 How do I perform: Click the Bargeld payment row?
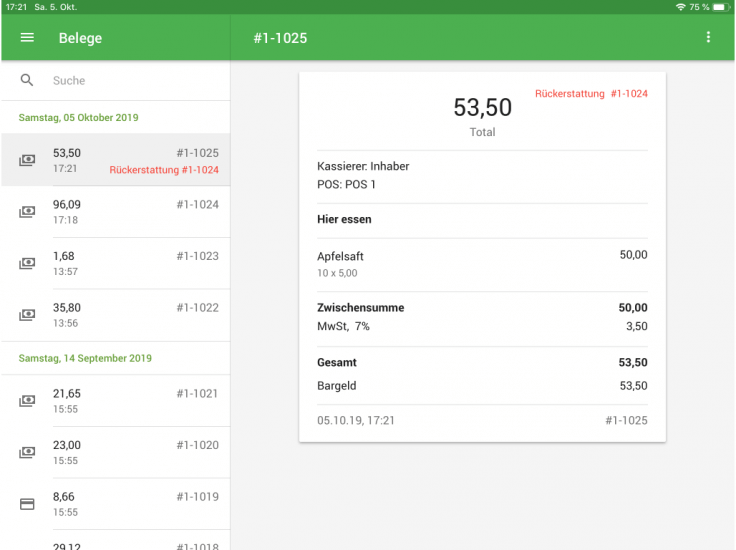483,386
